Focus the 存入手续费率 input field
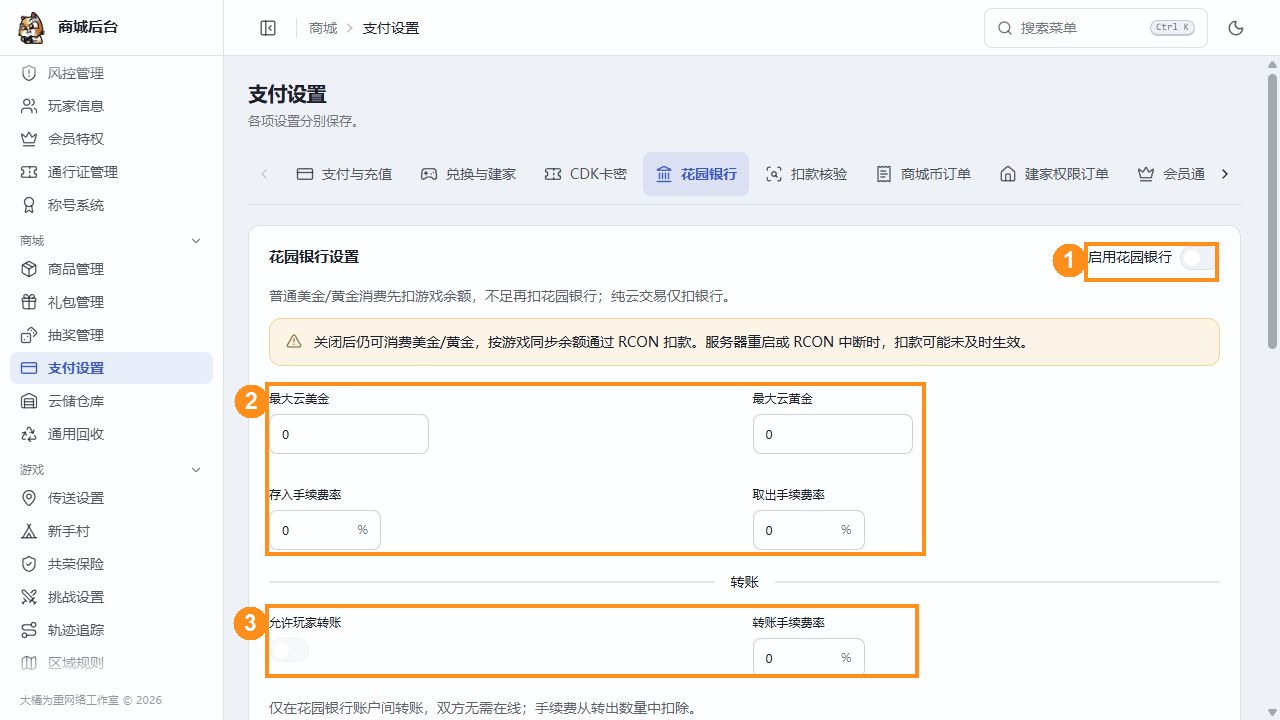The width and height of the screenshot is (1280, 720). click(325, 530)
